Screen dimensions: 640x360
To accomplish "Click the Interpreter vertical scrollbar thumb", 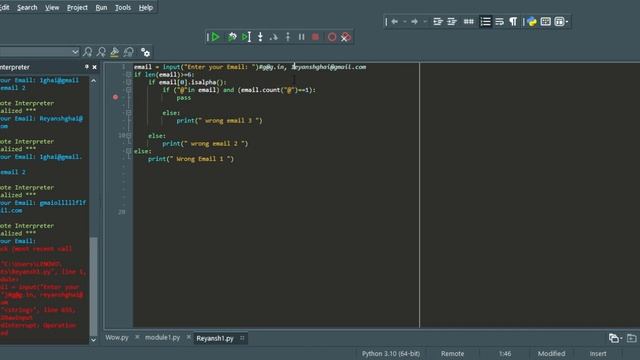I will [x=93, y=286].
